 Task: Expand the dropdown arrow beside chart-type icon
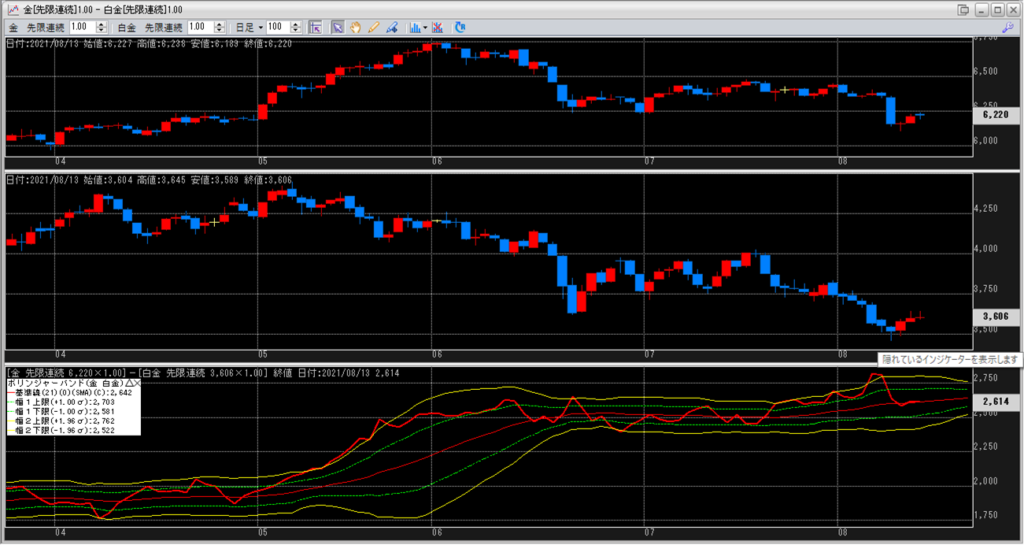tap(425, 26)
